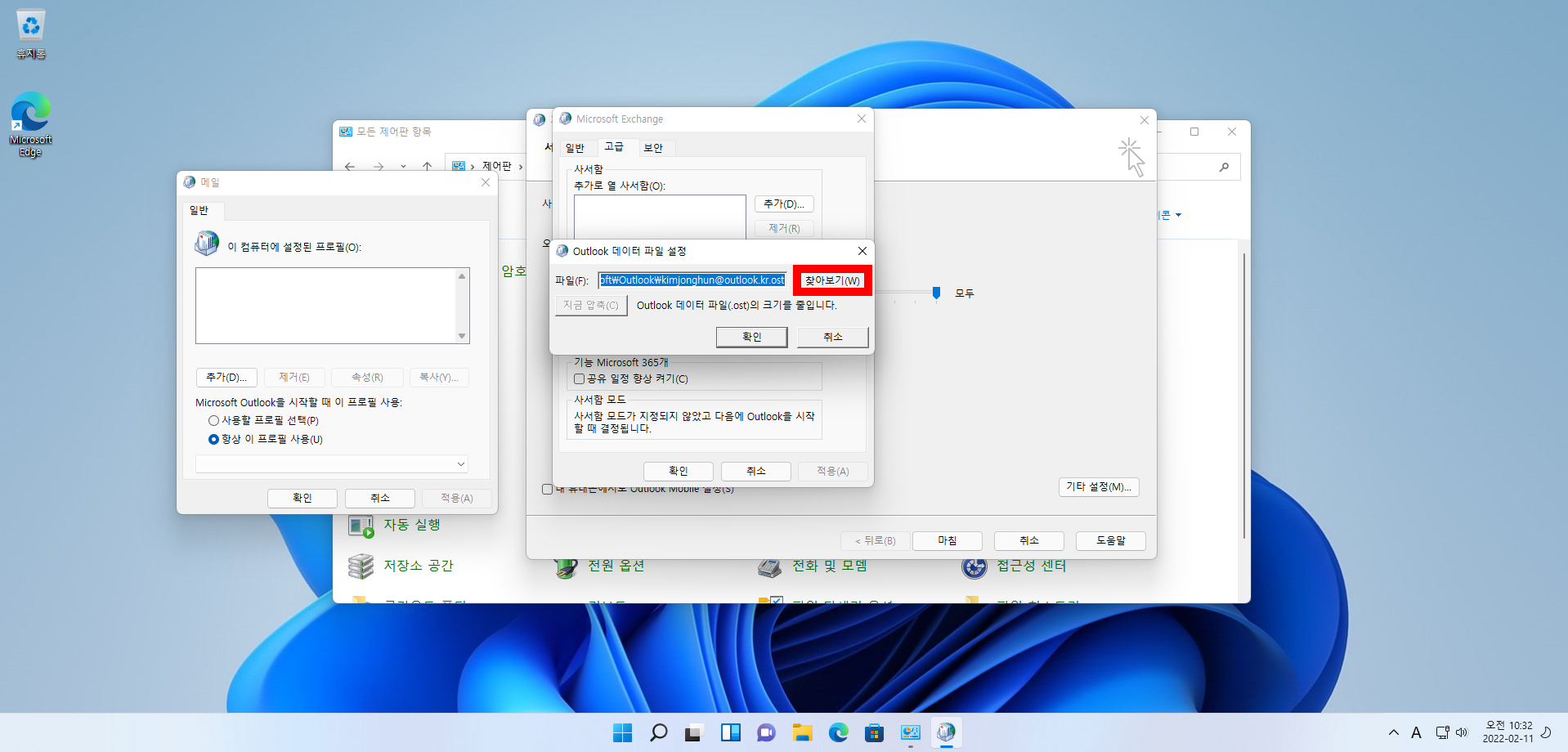Confirm with 확인 in Outlook 데이터 파일 설정
This screenshot has width=1568, height=752.
point(752,337)
